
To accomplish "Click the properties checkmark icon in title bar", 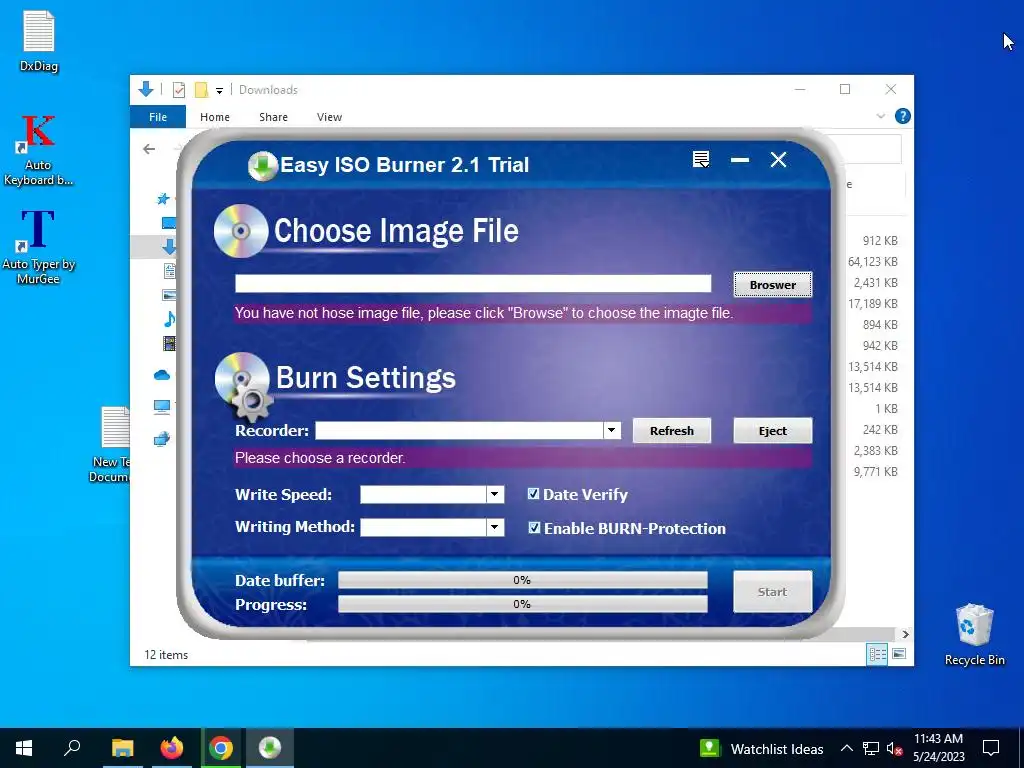I will coord(179,90).
